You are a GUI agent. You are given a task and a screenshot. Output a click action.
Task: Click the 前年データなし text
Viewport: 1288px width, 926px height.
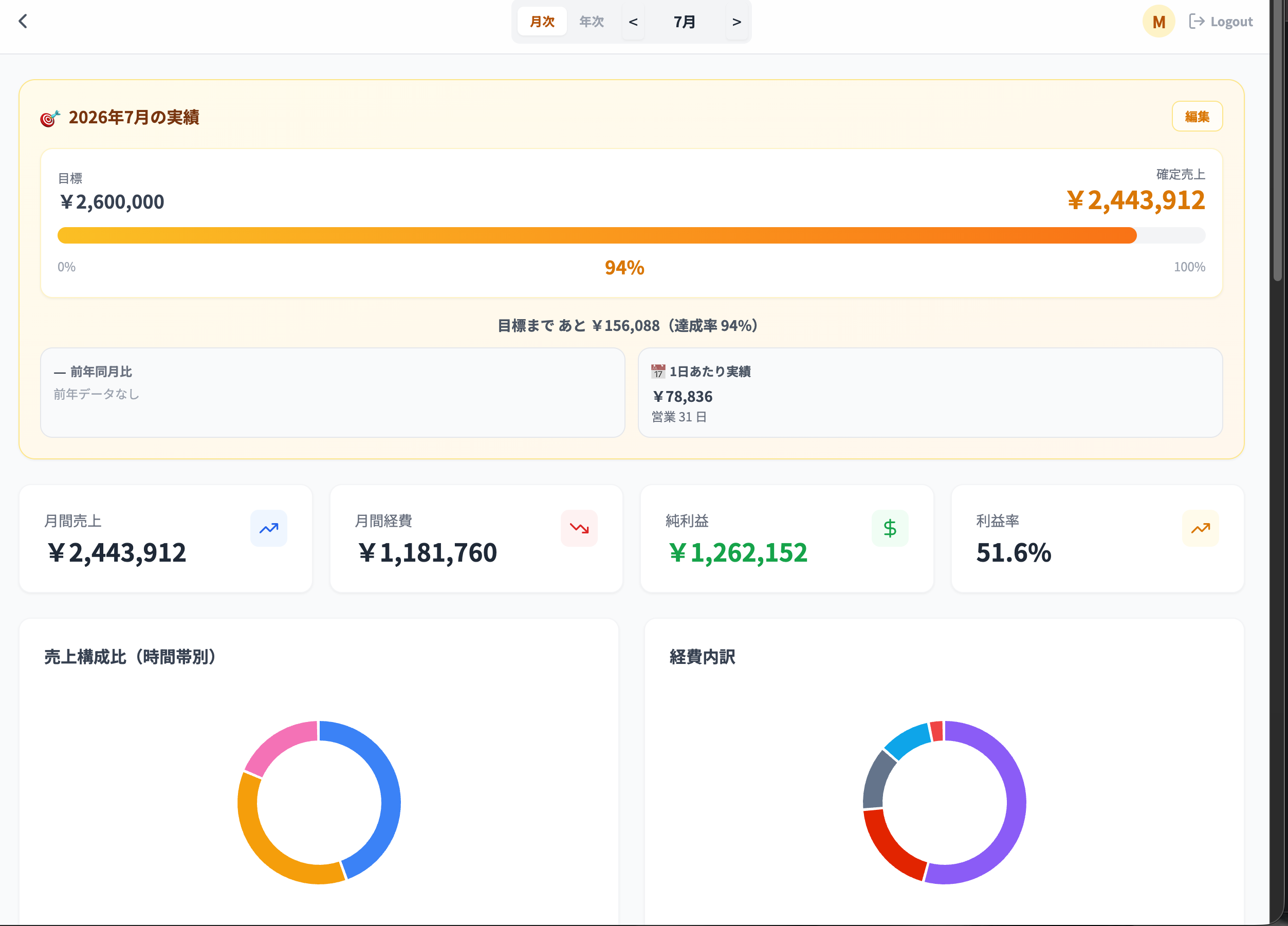[x=97, y=394]
